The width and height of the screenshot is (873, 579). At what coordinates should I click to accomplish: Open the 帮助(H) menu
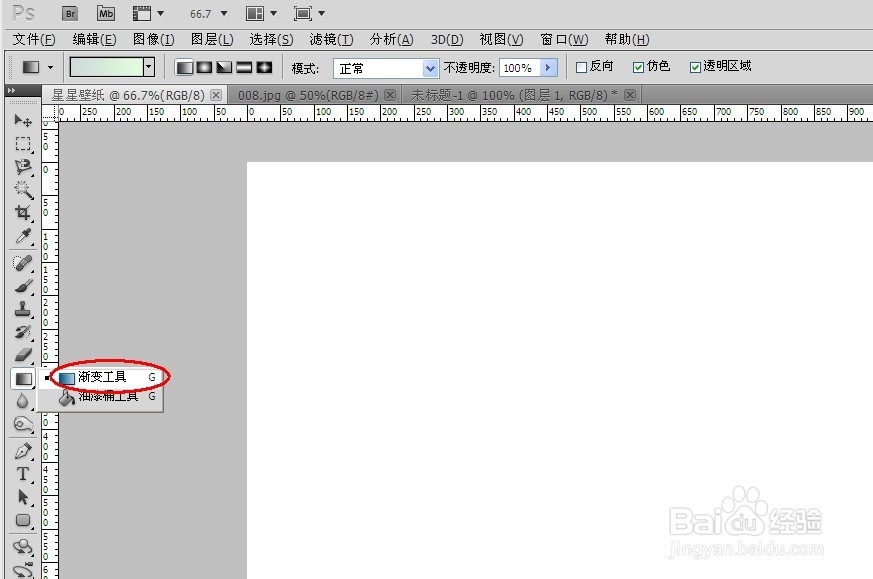(627, 40)
